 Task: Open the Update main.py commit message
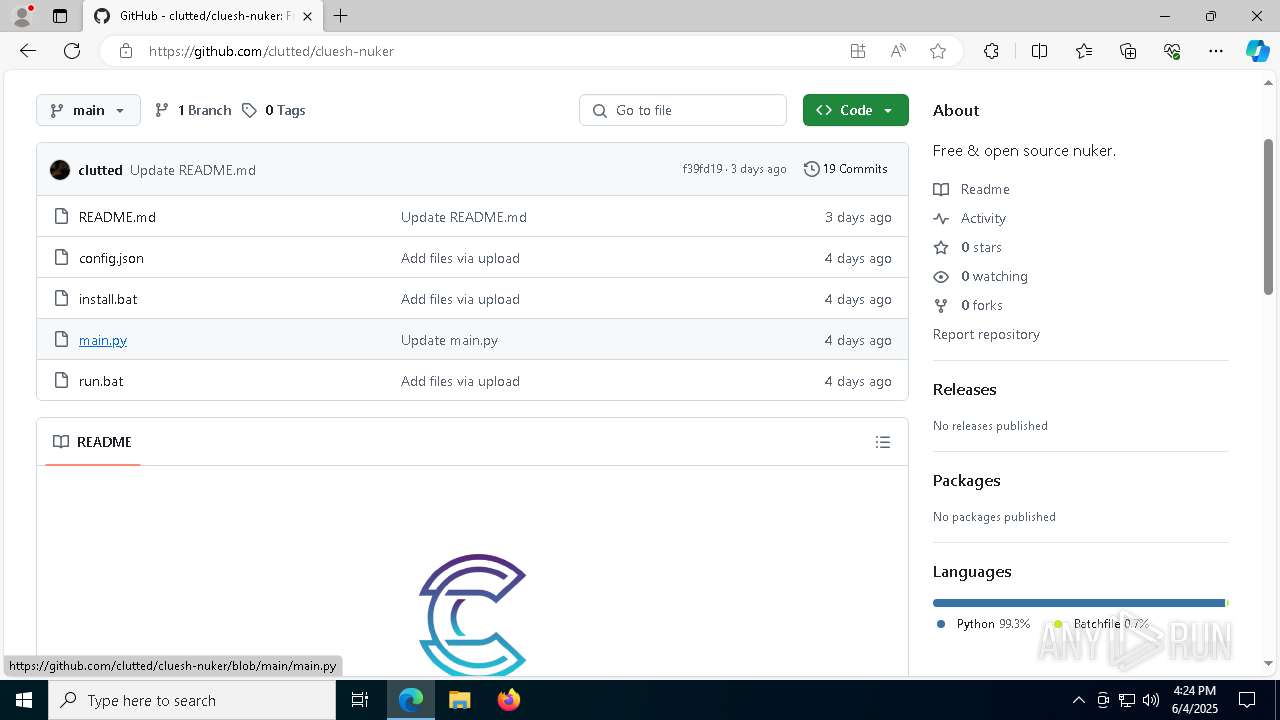pos(449,340)
